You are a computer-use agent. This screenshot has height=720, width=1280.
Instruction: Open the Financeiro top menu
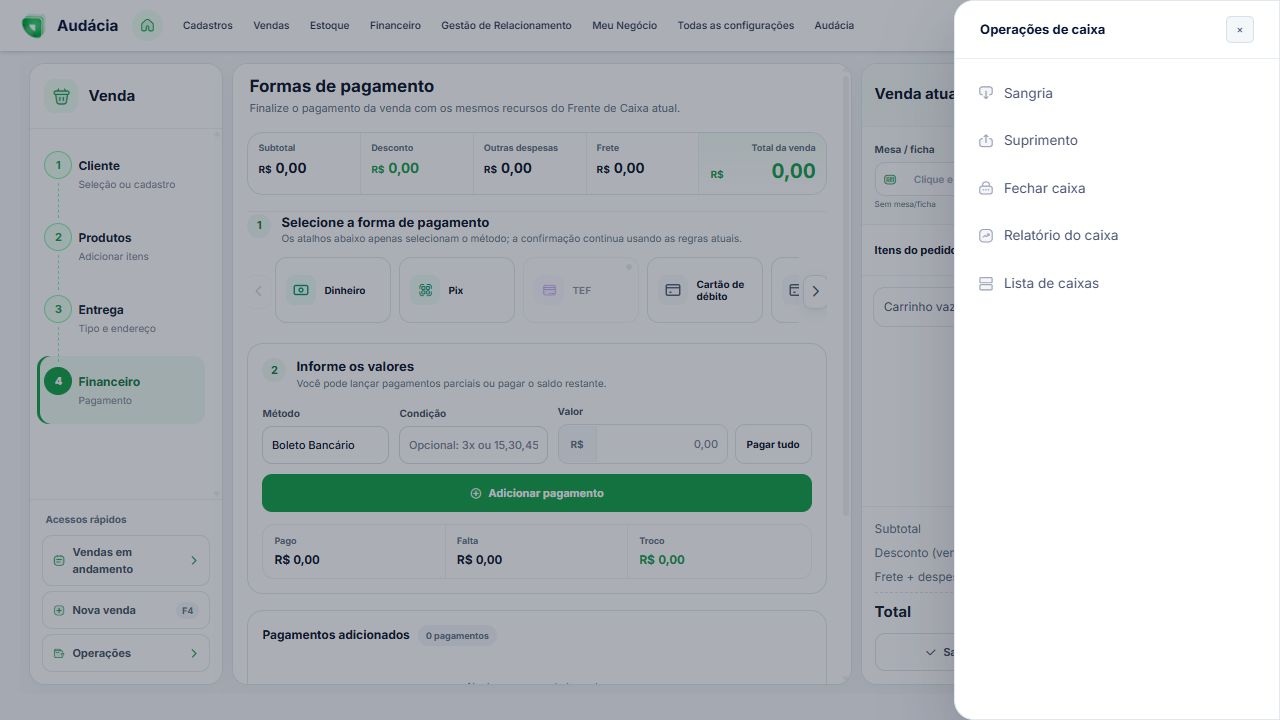pyautogui.click(x=395, y=25)
